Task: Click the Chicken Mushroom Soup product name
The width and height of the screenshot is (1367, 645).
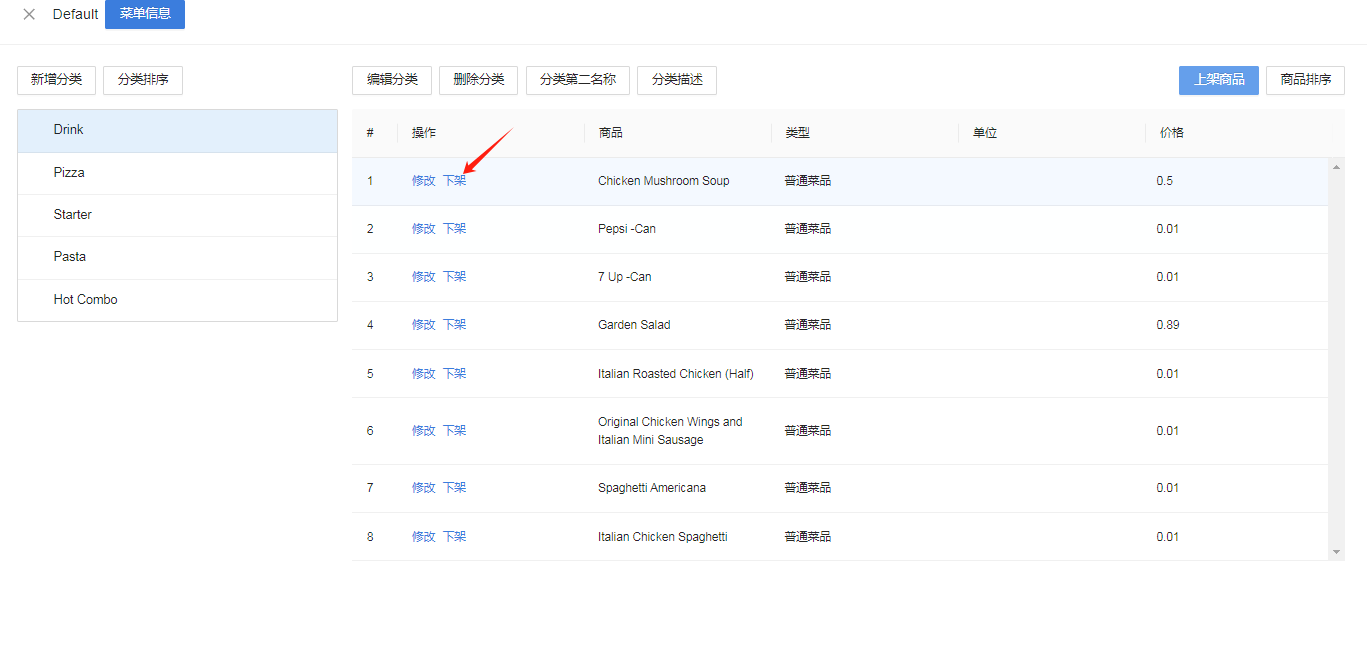Action: (664, 181)
